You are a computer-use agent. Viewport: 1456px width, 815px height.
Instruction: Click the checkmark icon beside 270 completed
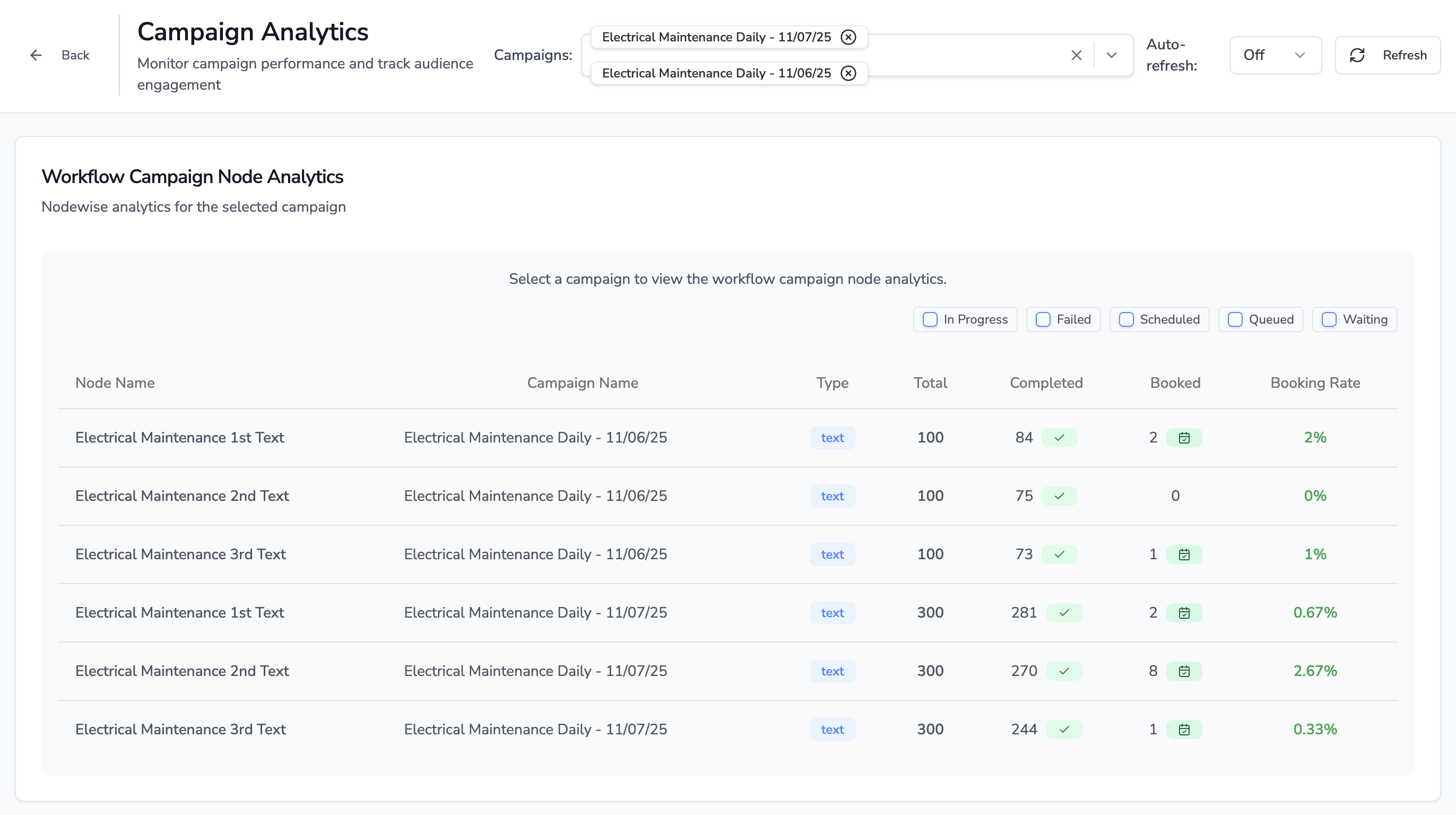[x=1064, y=671]
